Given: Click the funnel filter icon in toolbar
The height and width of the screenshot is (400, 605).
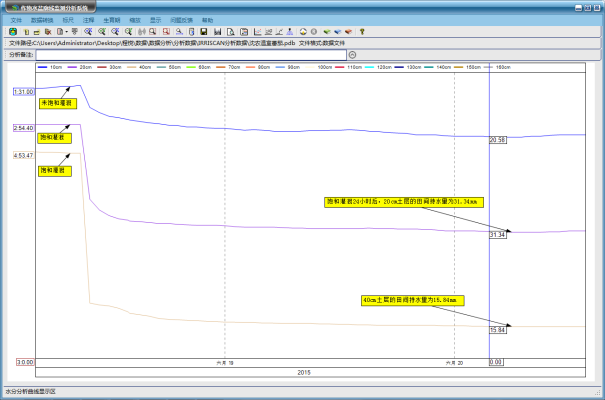Looking at the screenshot, I should point(75,32).
